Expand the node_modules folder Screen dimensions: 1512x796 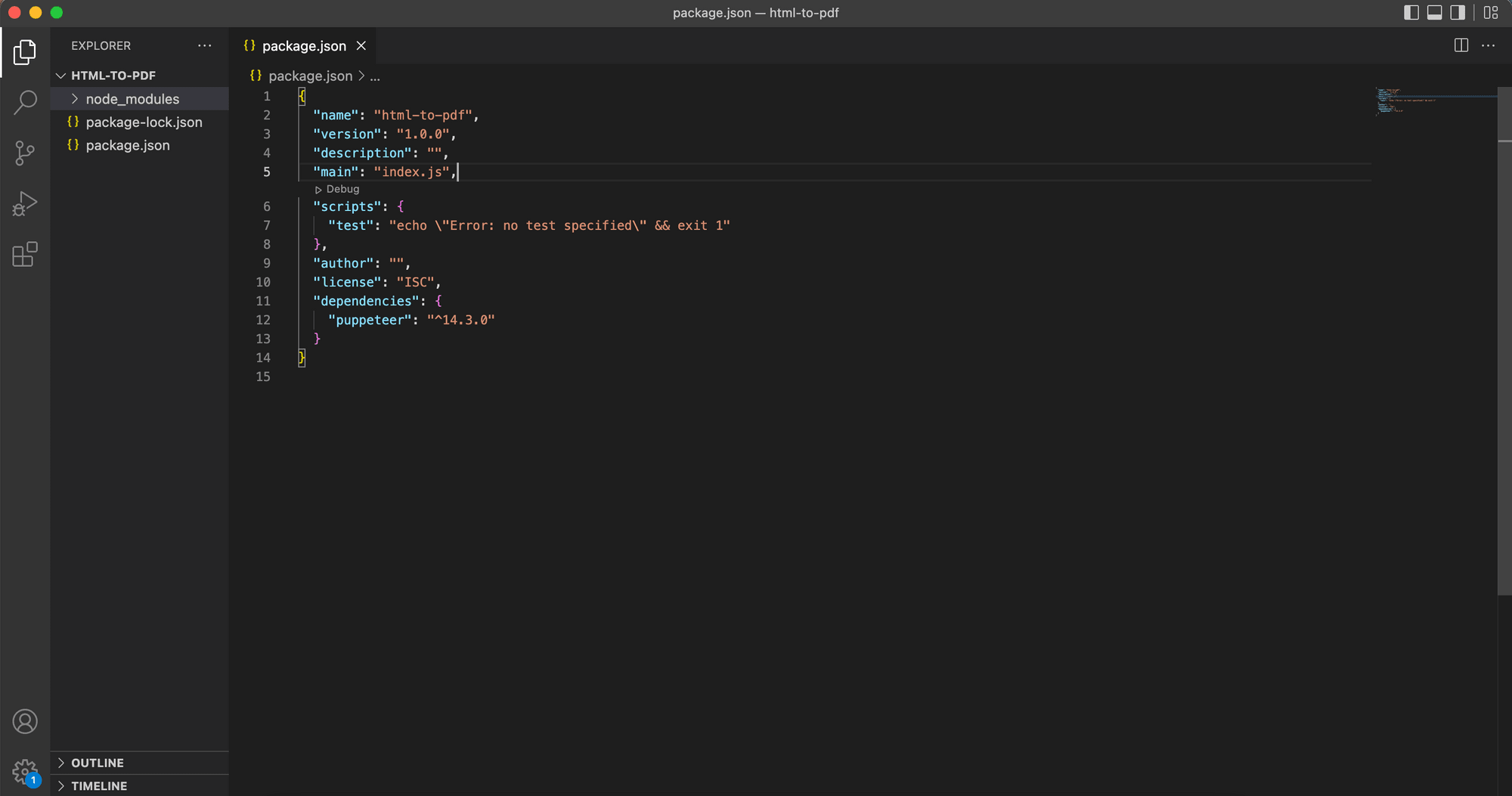pos(140,99)
